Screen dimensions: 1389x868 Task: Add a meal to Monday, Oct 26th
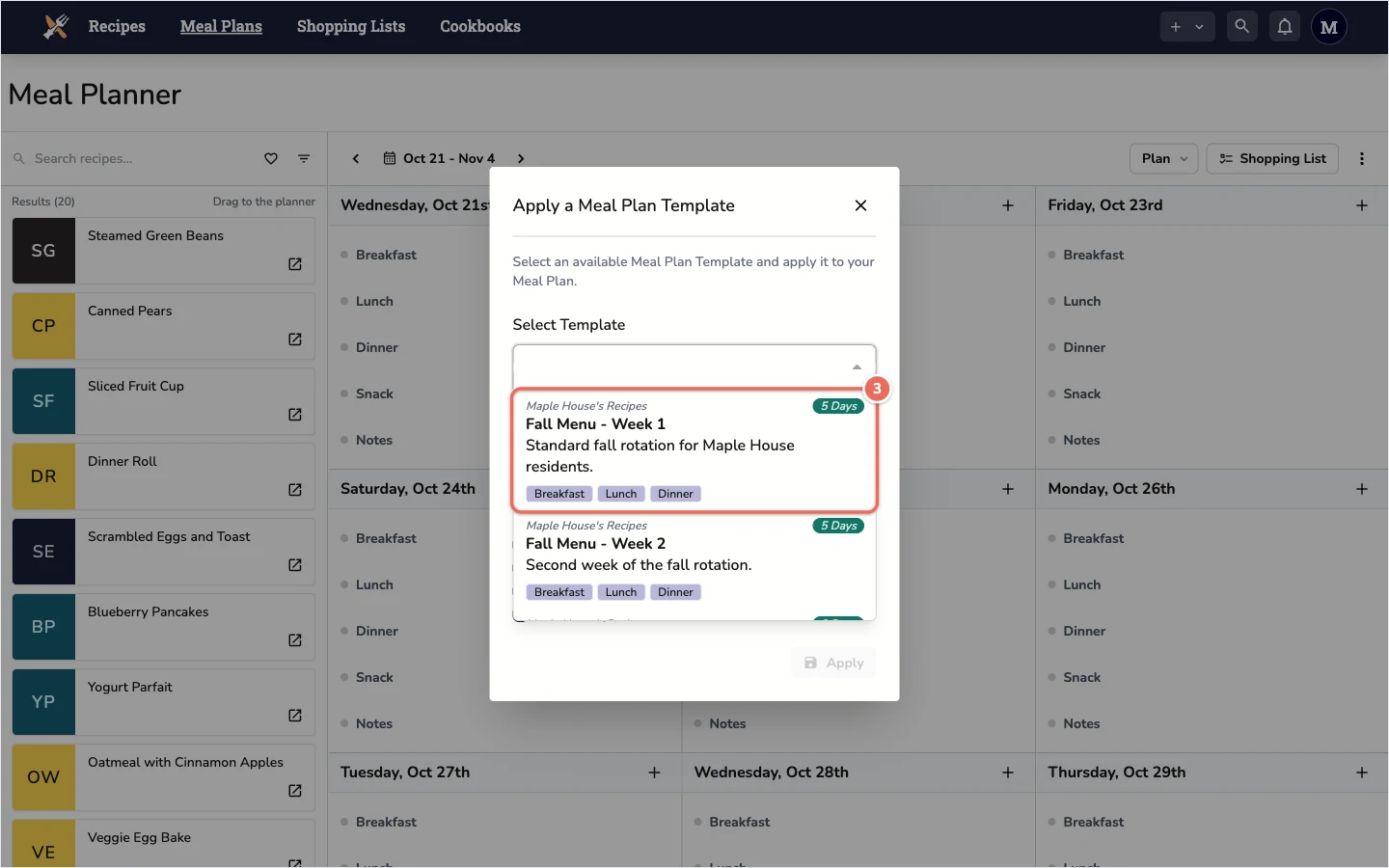[1362, 489]
